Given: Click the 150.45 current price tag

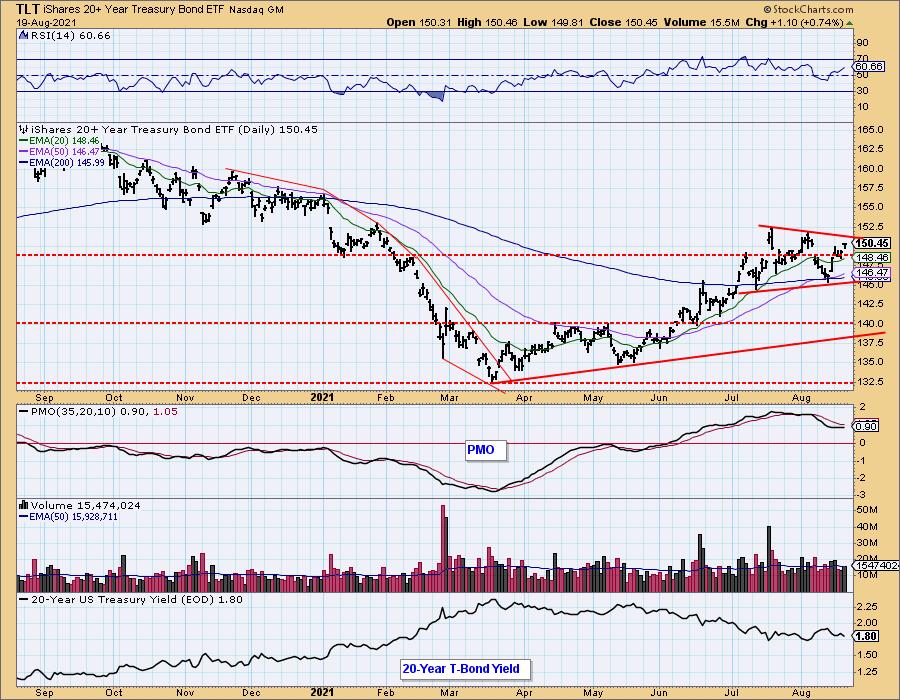Looking at the screenshot, I should (872, 243).
